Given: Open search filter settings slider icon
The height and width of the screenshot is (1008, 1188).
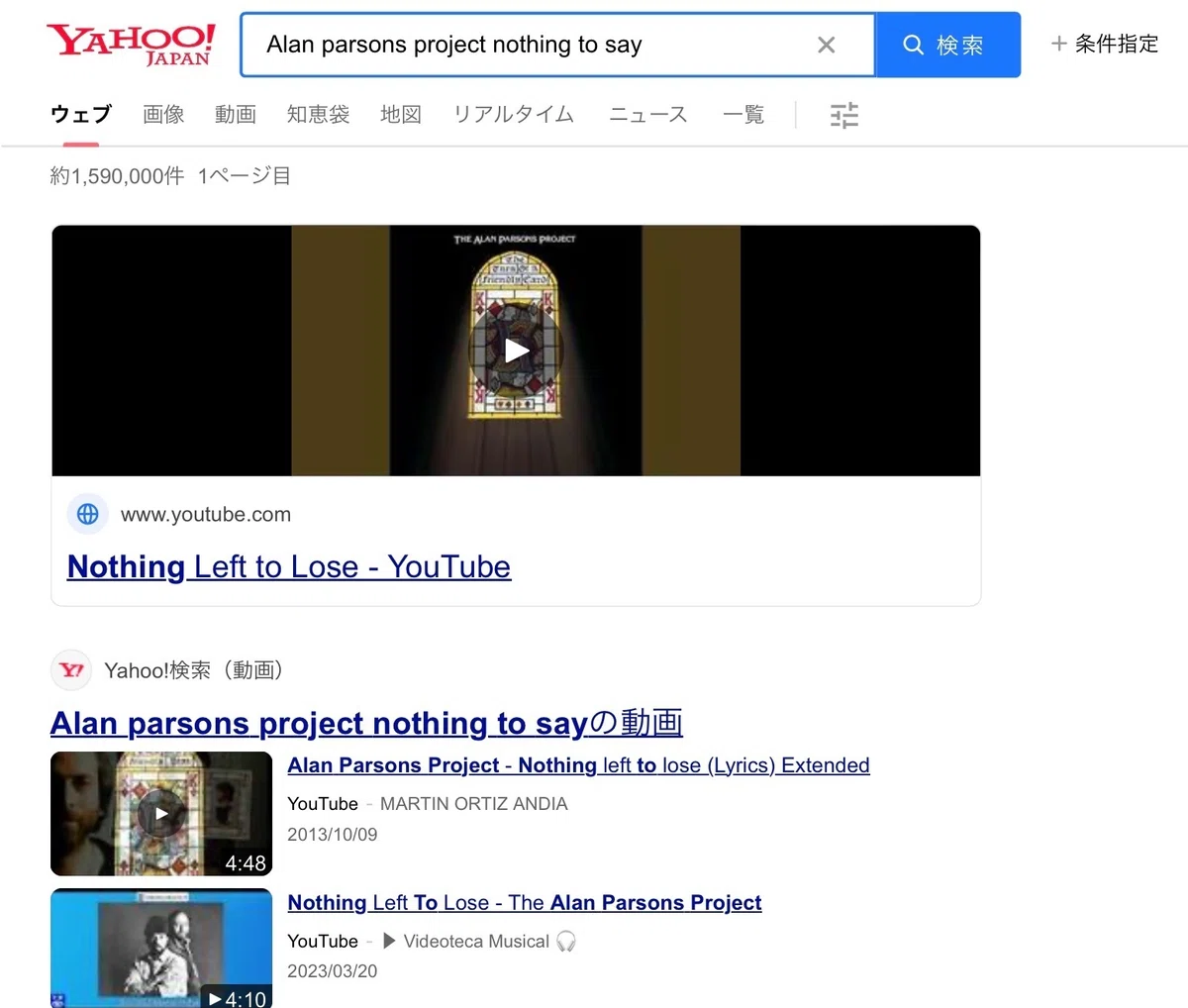Looking at the screenshot, I should 844,116.
